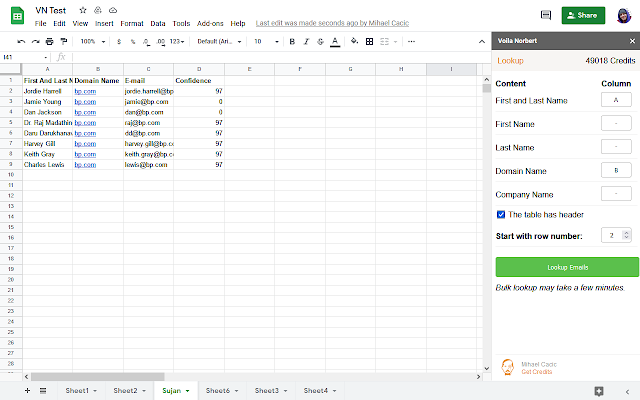The image size is (640, 400).
Task: Click the redo icon in toolbar
Action: 36,41
